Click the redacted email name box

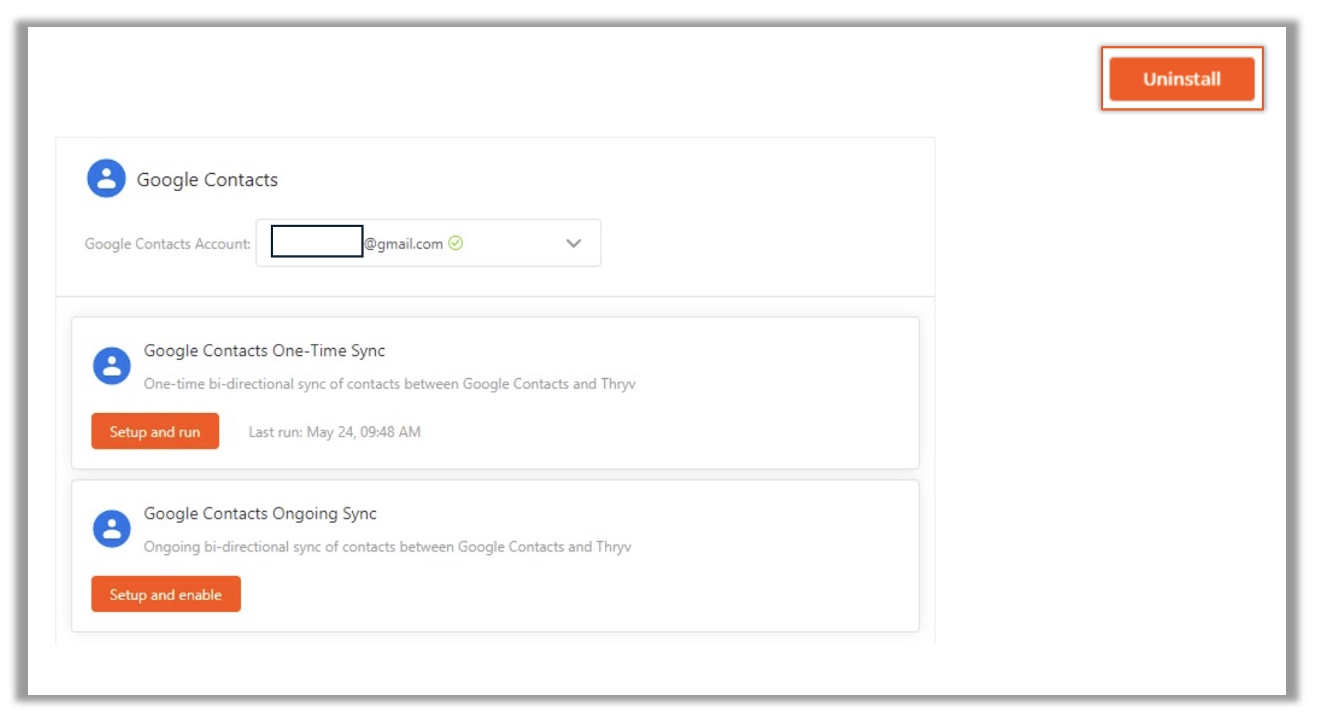317,242
